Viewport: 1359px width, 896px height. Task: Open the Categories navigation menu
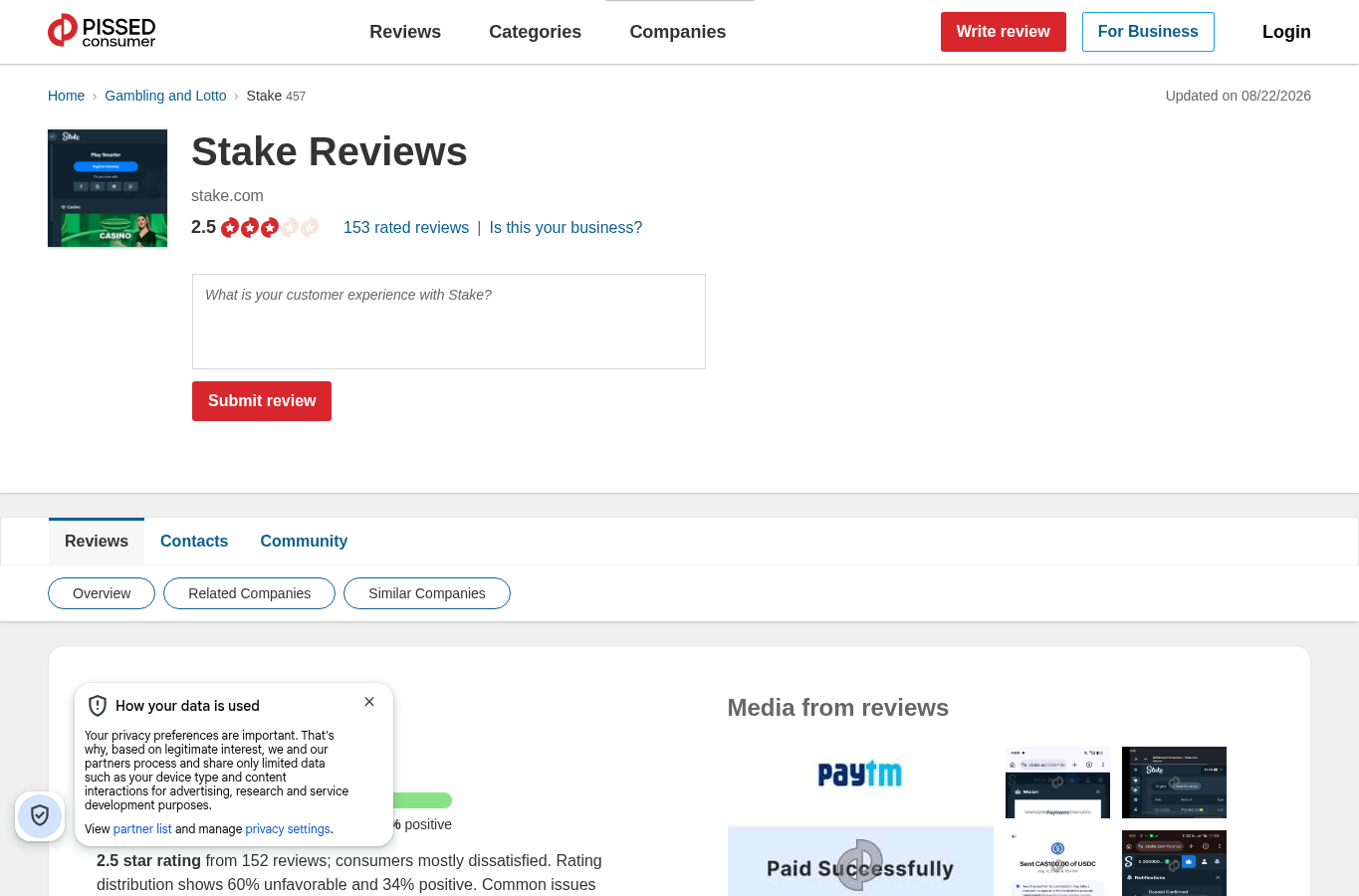click(535, 32)
